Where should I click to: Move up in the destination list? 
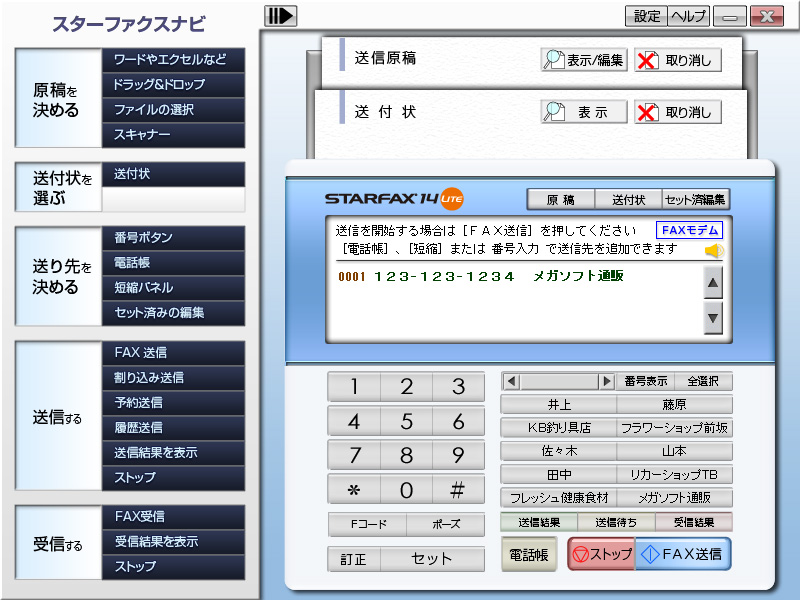(x=713, y=282)
